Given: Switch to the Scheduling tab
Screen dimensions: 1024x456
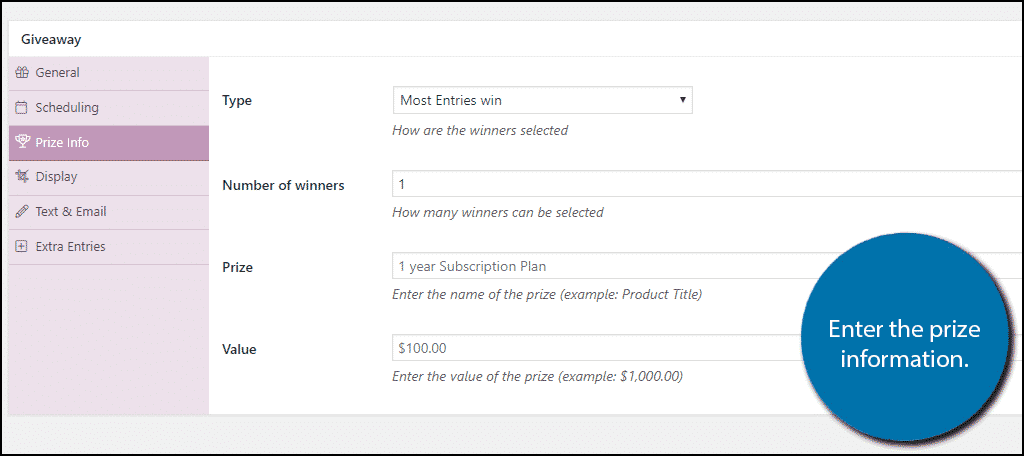Looking at the screenshot, I should [67, 108].
